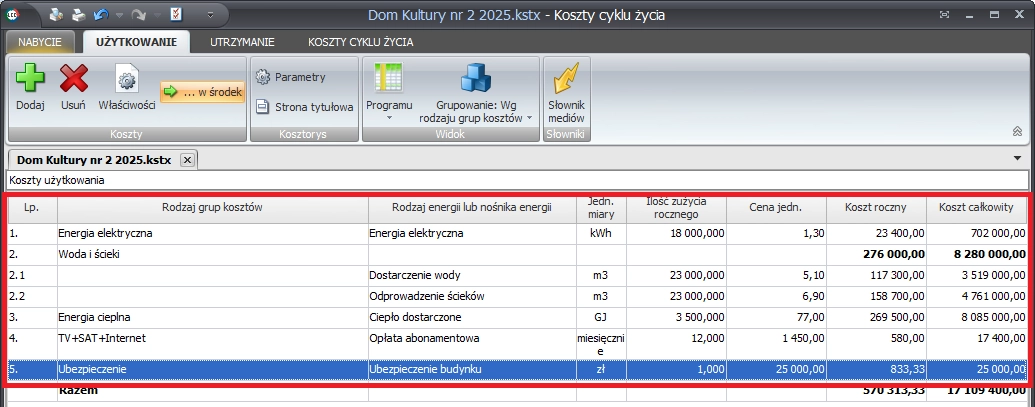This screenshot has height=407, width=1035.
Task: Open document tab list dropdown arrow
Action: point(1017,158)
